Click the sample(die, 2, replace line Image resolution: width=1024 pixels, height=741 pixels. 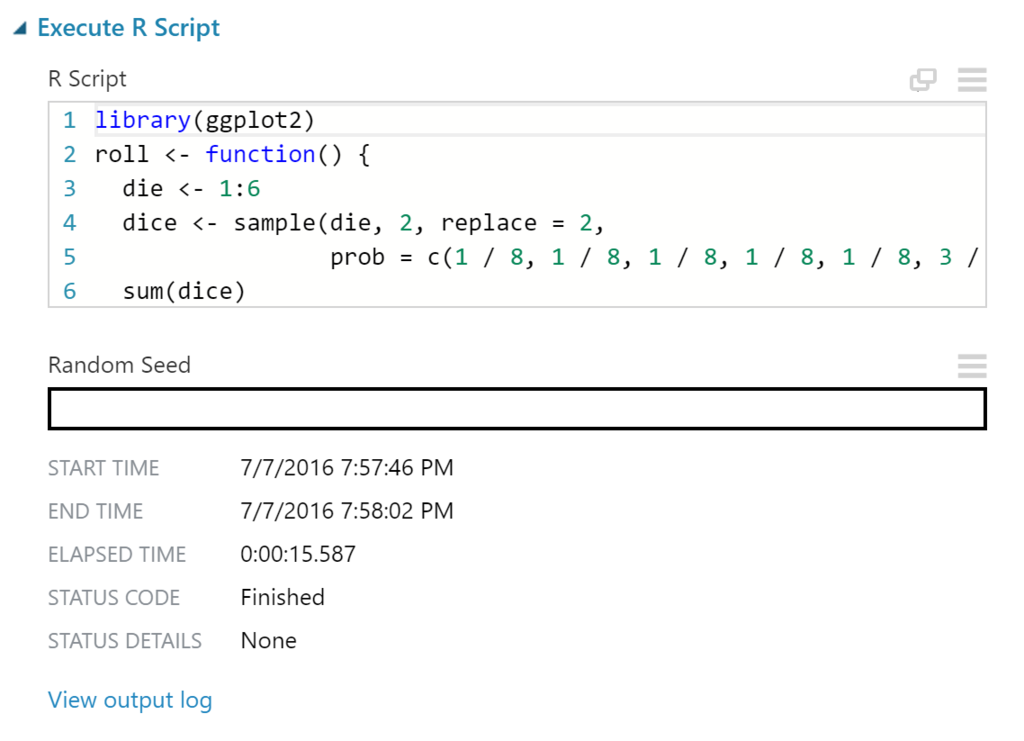point(539,223)
